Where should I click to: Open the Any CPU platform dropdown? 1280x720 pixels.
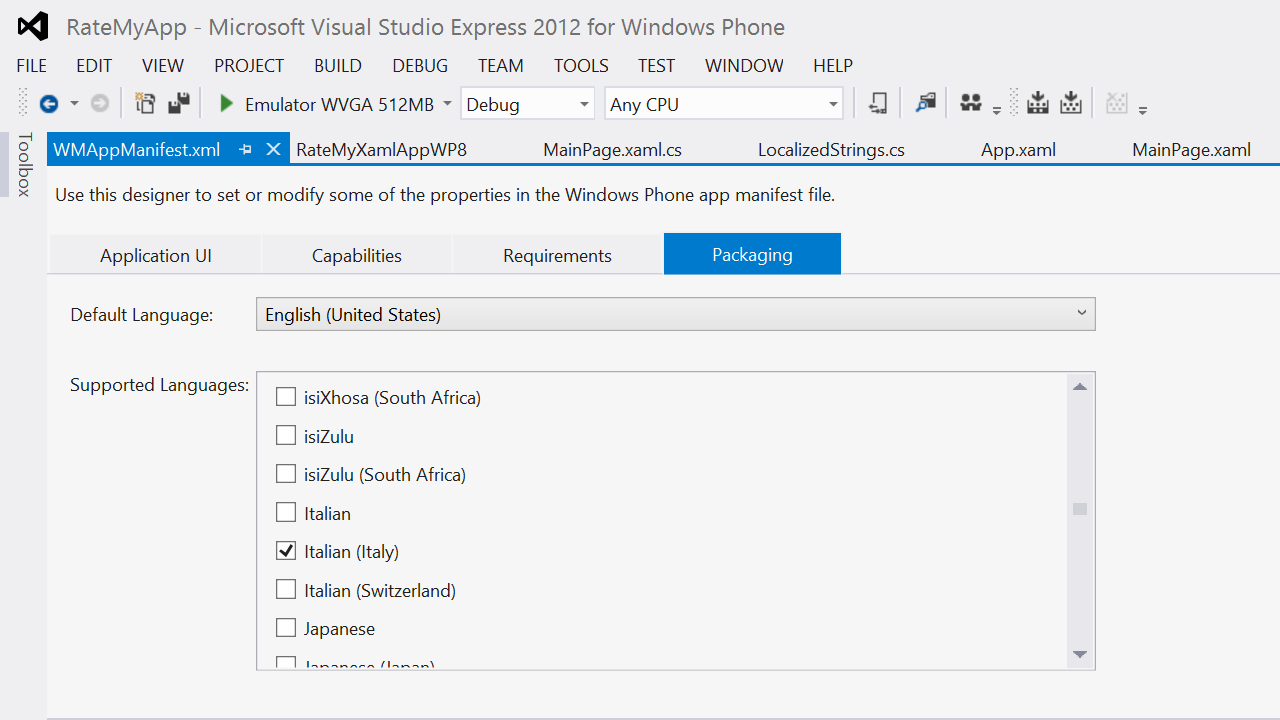pos(724,104)
